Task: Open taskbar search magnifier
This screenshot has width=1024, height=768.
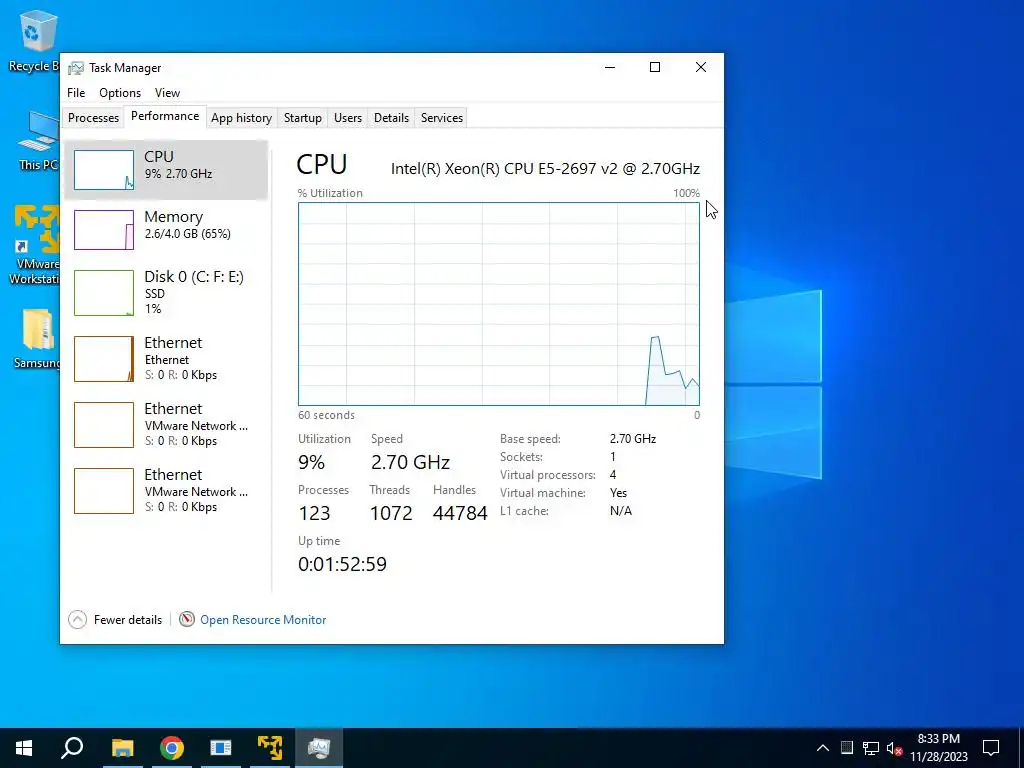Action: [x=72, y=748]
